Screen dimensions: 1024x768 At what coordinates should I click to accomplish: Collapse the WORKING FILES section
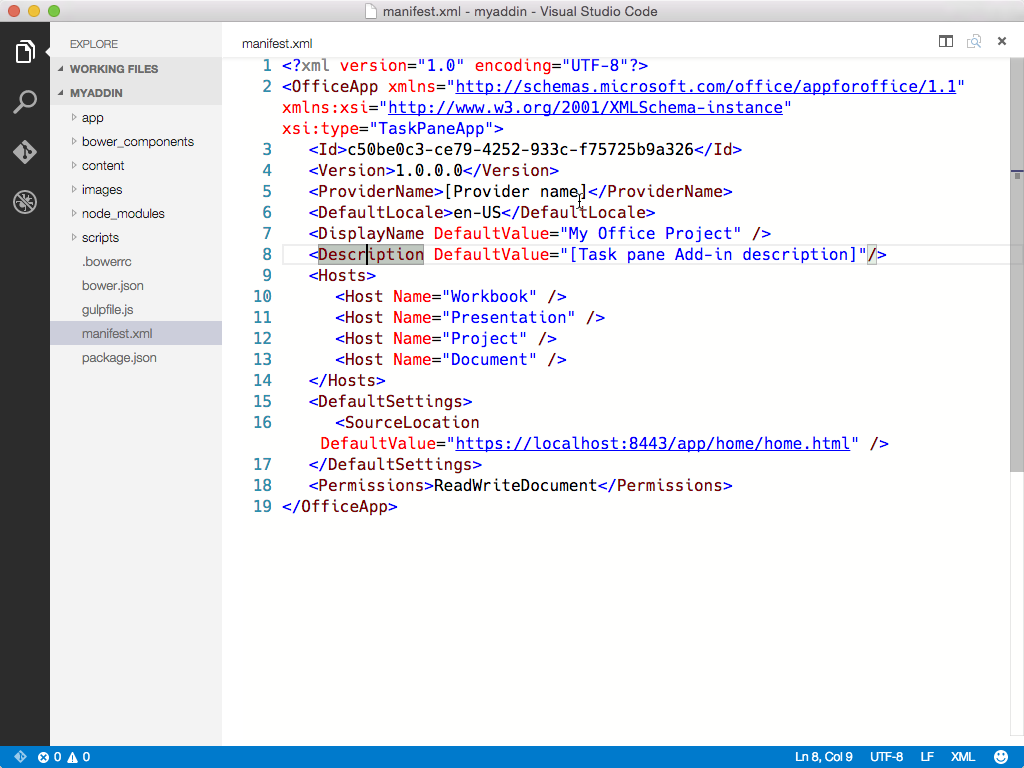coord(113,69)
